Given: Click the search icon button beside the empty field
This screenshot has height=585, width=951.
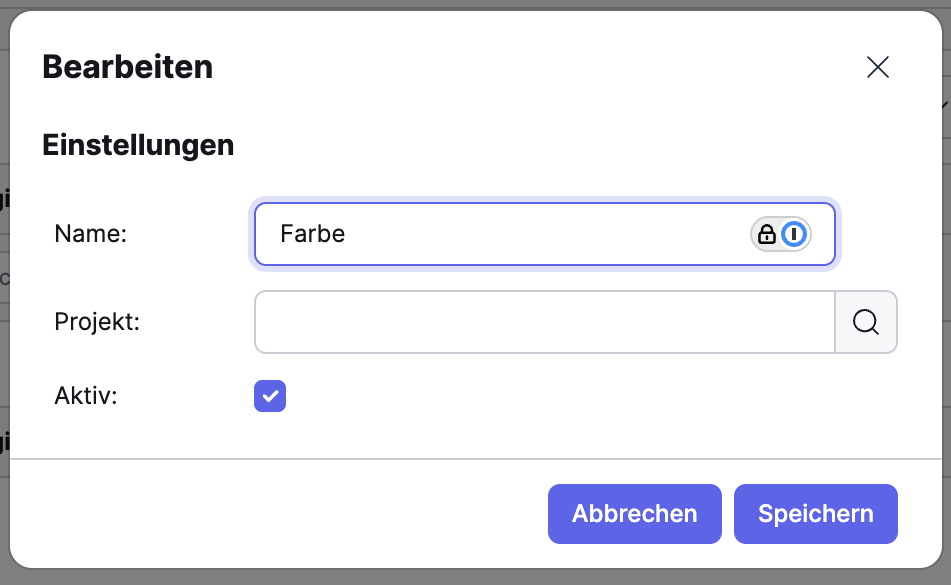Looking at the screenshot, I should [x=866, y=322].
